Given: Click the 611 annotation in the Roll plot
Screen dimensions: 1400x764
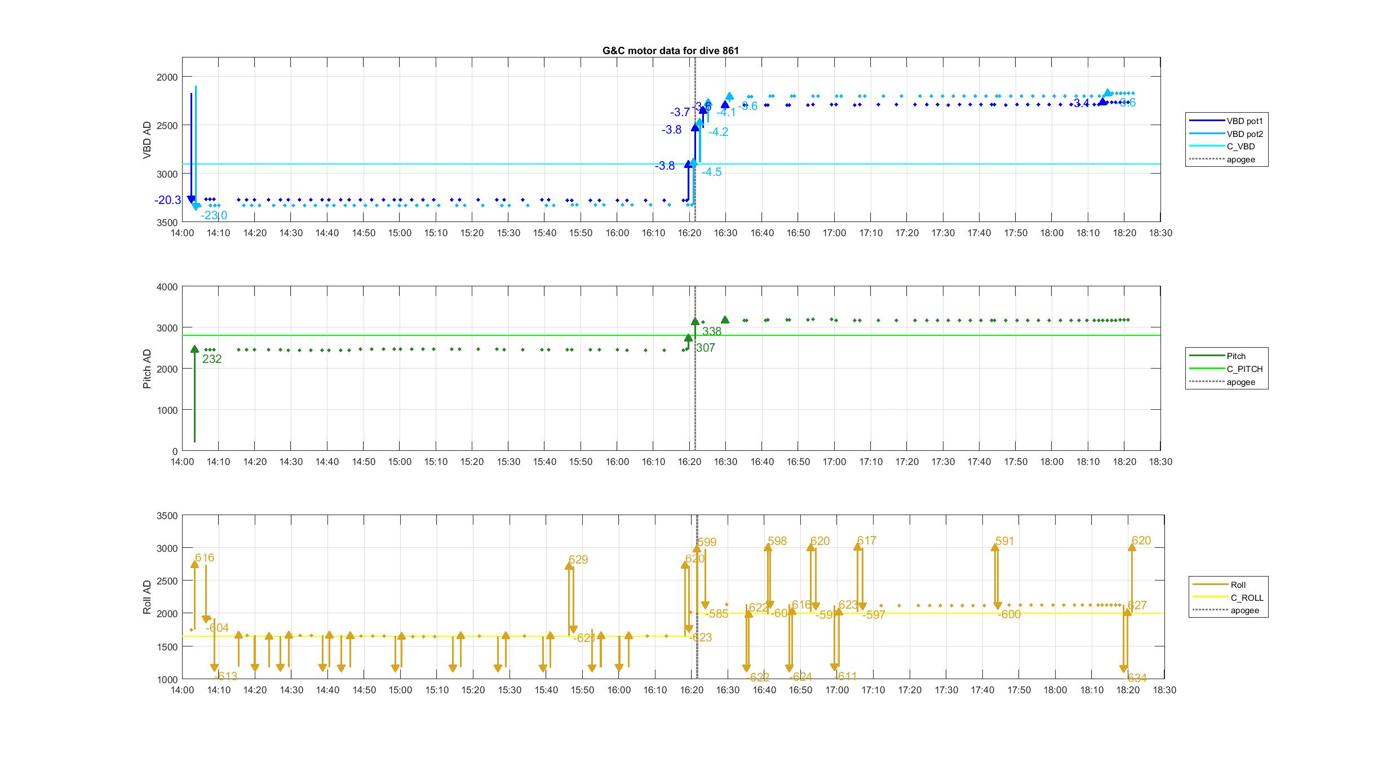Looking at the screenshot, I should [847, 677].
